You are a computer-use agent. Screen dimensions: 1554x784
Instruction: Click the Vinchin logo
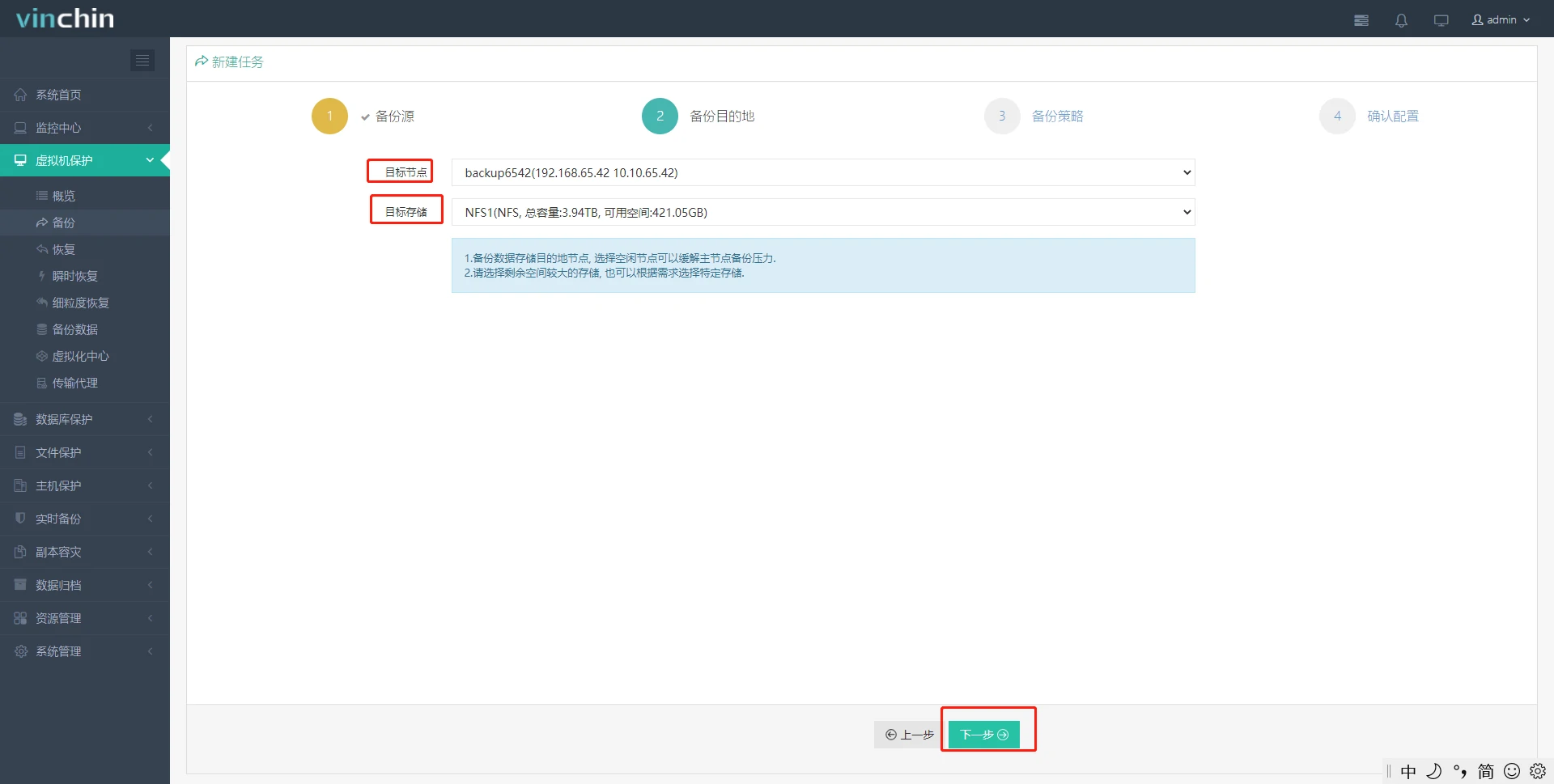coord(65,19)
